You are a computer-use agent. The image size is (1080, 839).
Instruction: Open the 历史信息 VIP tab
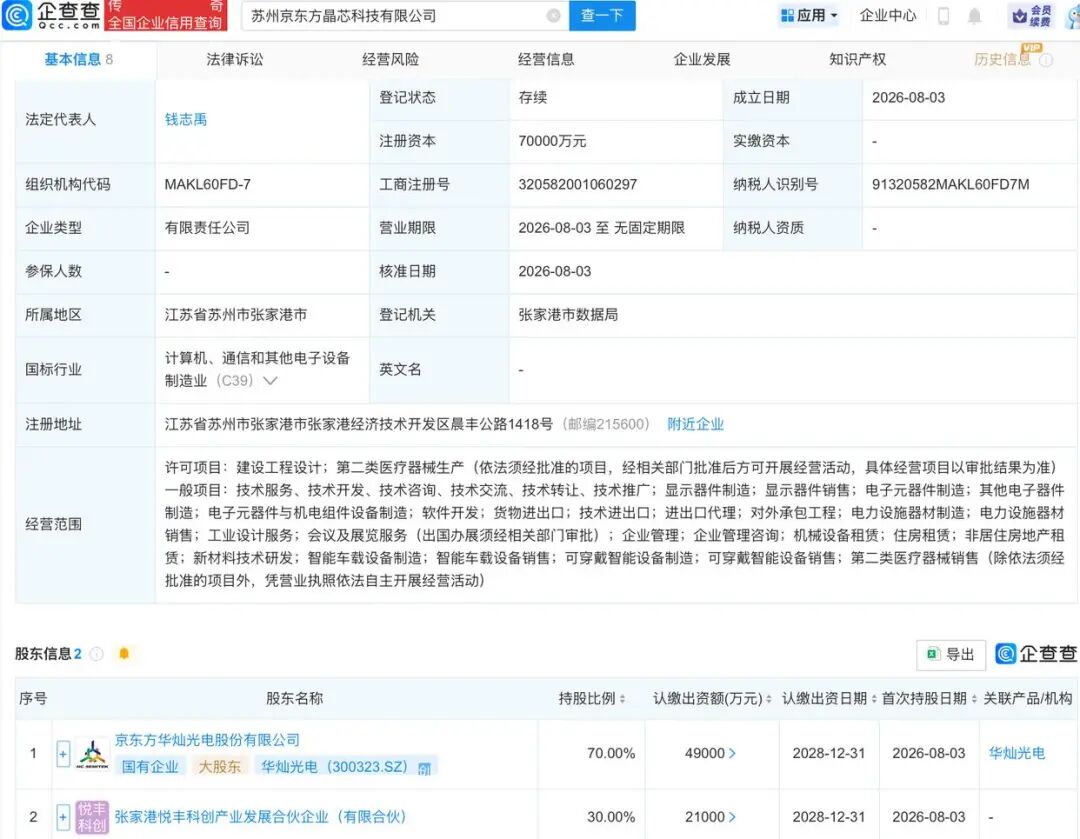(1003, 59)
